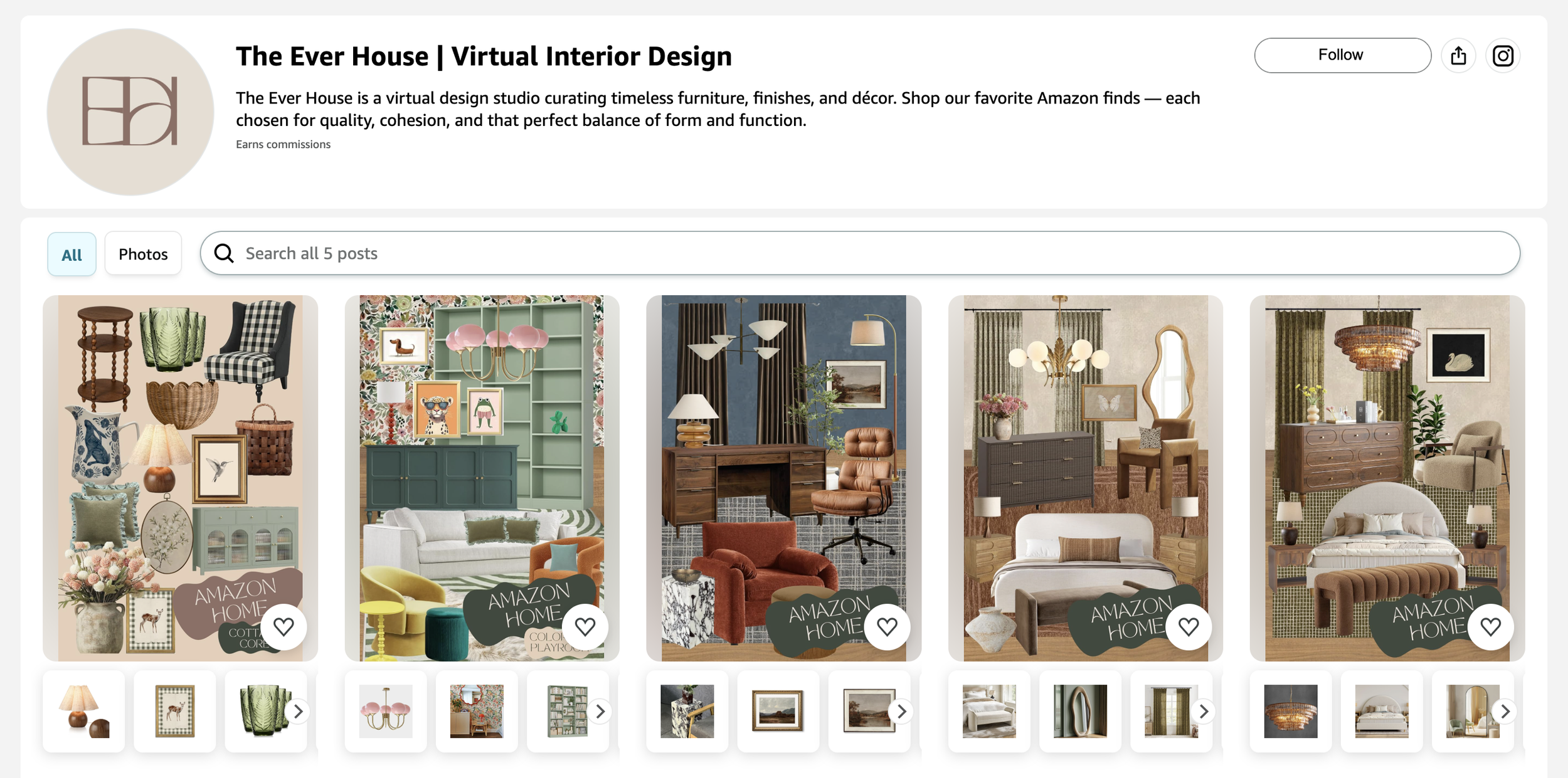Switch to the Photos tab
This screenshot has width=1568, height=778.
143,254
